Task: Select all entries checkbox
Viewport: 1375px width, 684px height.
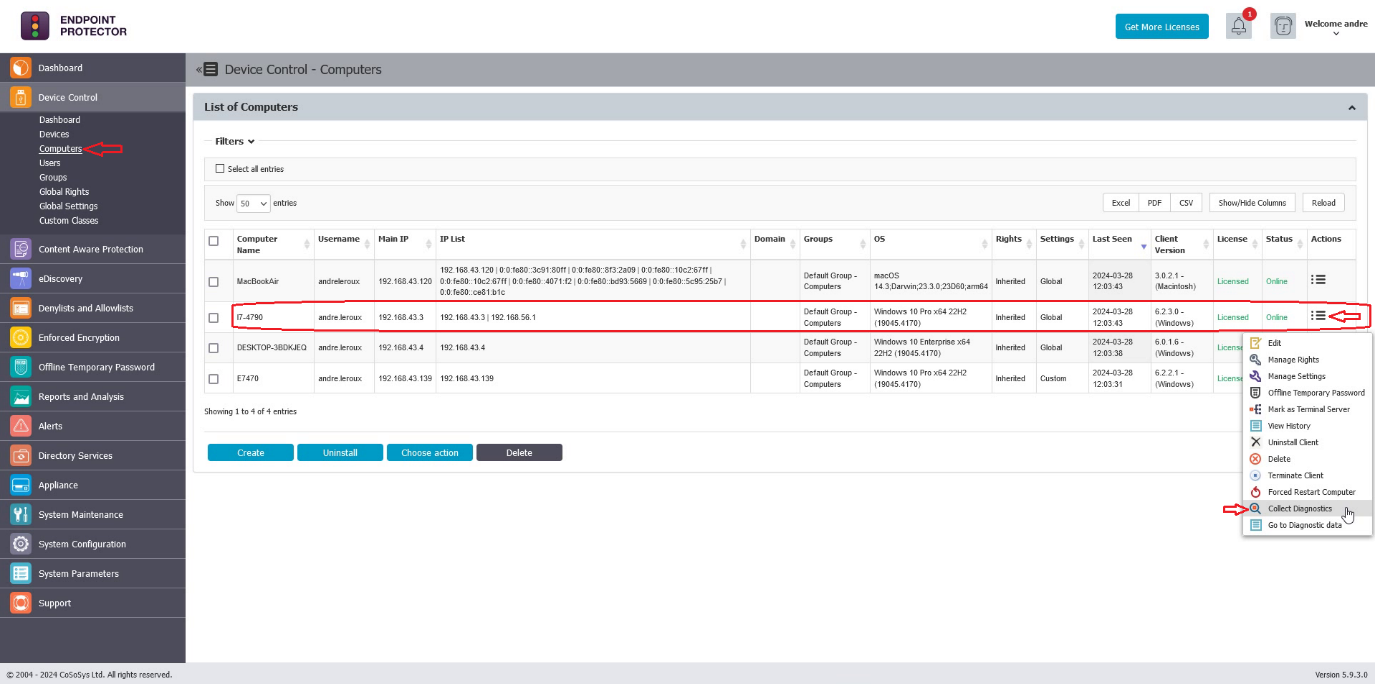Action: click(x=220, y=169)
